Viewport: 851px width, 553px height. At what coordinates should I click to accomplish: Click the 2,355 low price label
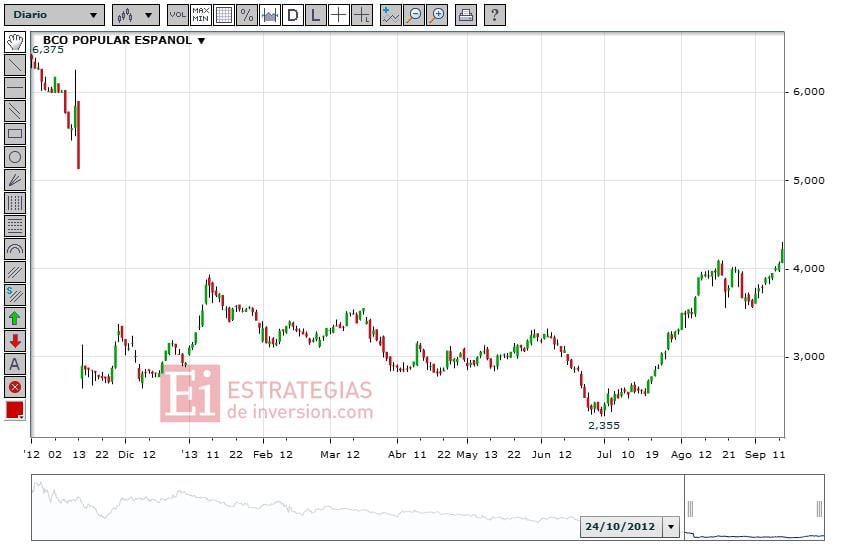(x=604, y=425)
